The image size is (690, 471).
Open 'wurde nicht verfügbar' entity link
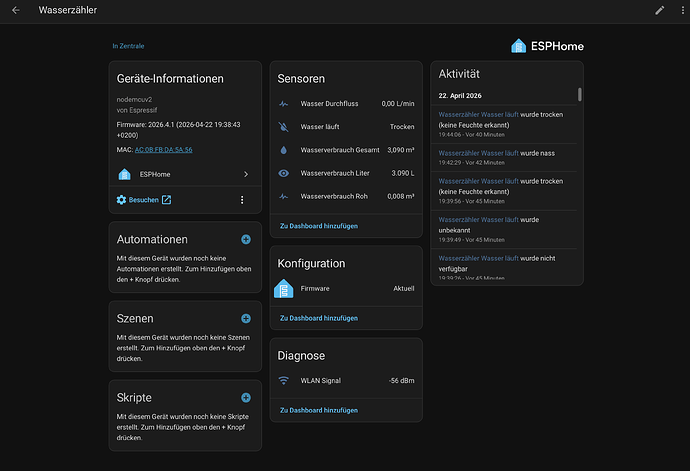[x=478, y=258]
